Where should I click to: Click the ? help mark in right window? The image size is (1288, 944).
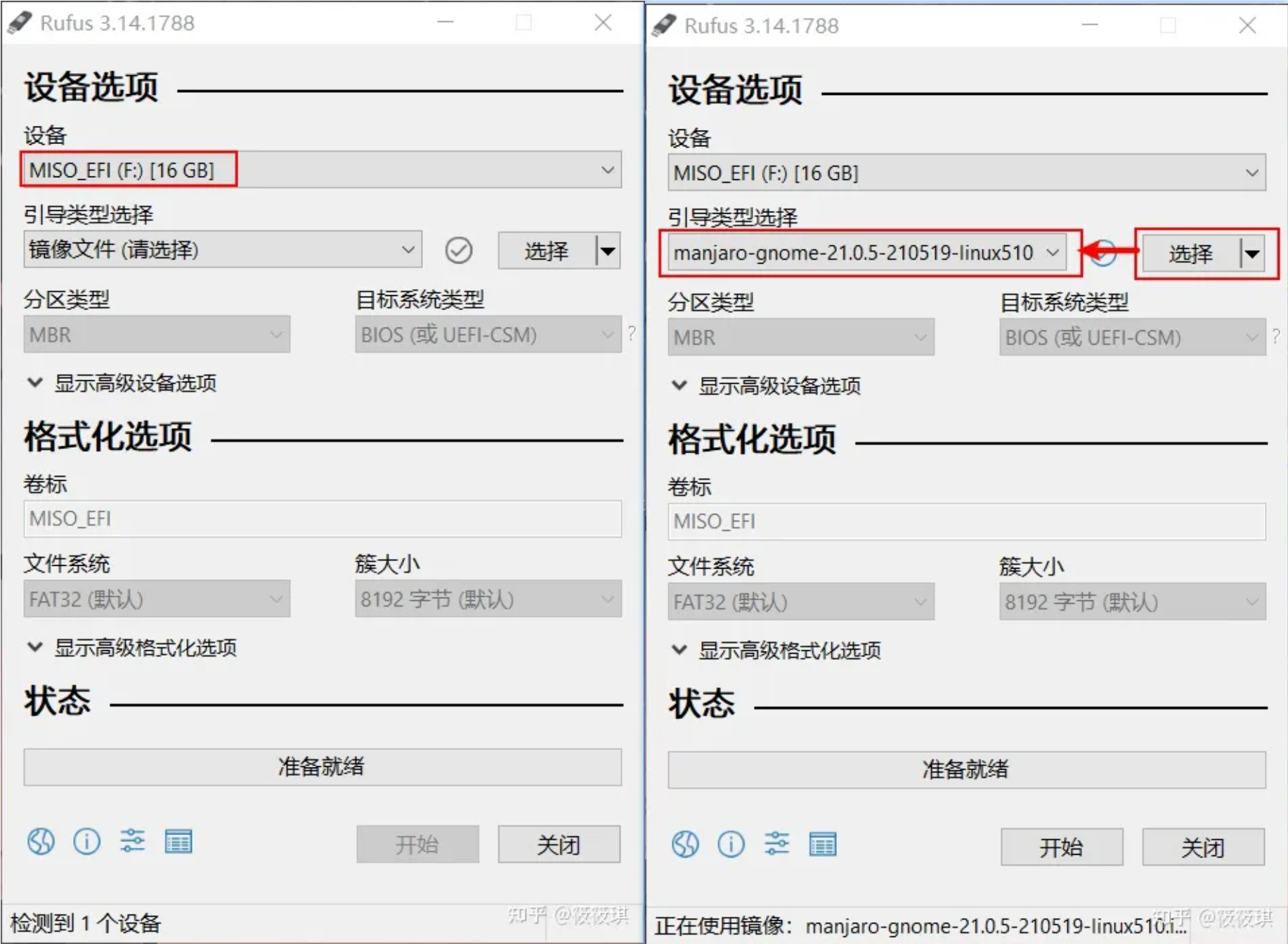pyautogui.click(x=1276, y=336)
